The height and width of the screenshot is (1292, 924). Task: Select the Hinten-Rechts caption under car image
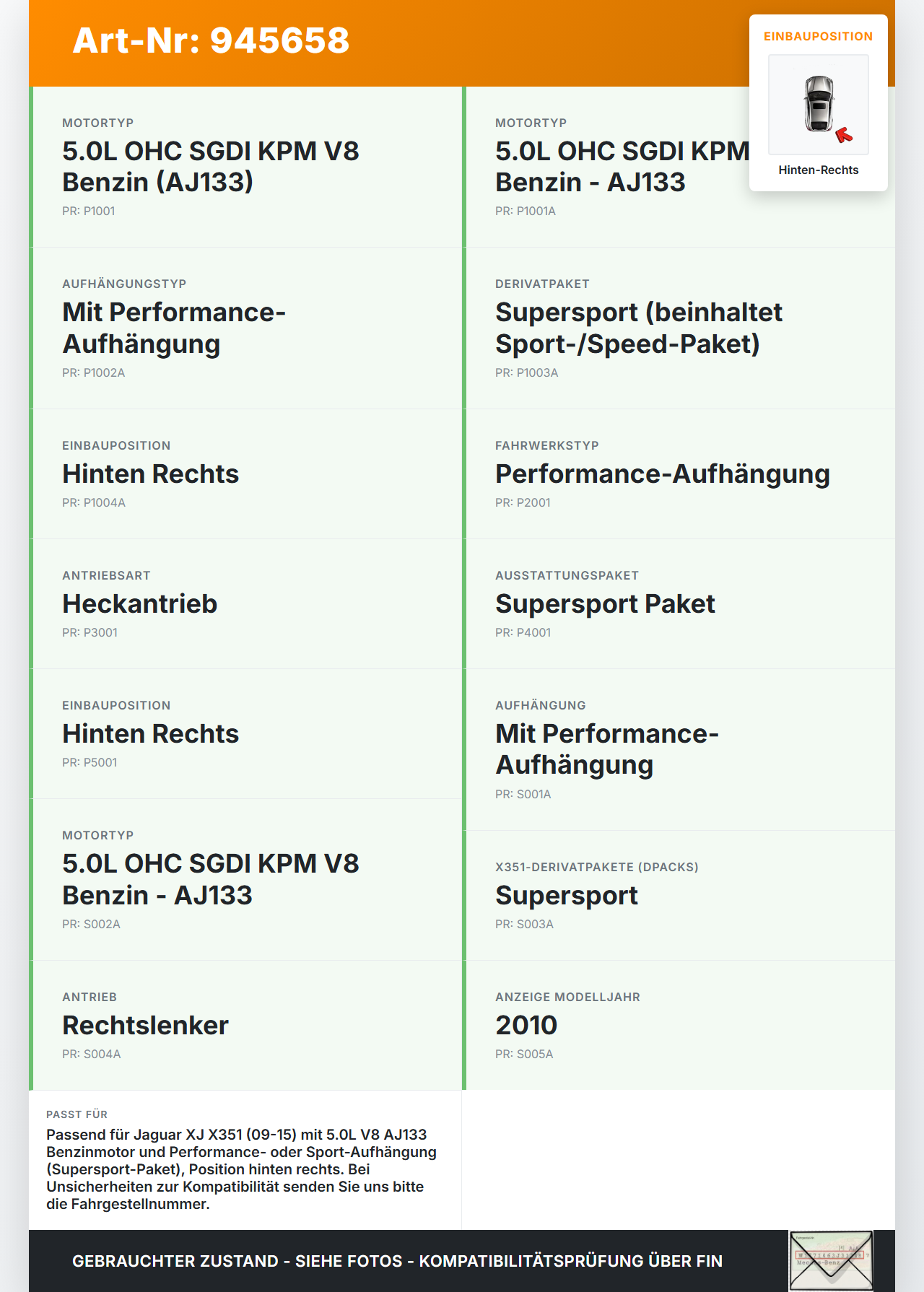(819, 170)
